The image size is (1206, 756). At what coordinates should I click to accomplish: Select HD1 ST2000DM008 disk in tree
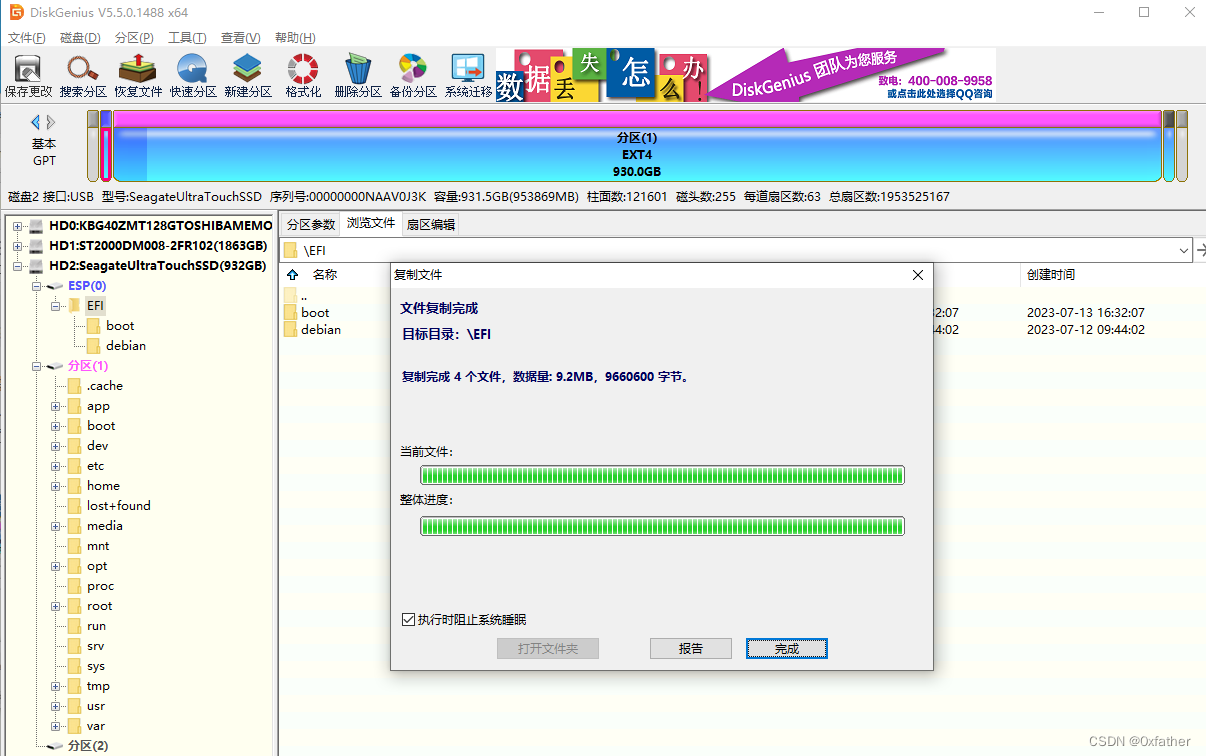158,246
